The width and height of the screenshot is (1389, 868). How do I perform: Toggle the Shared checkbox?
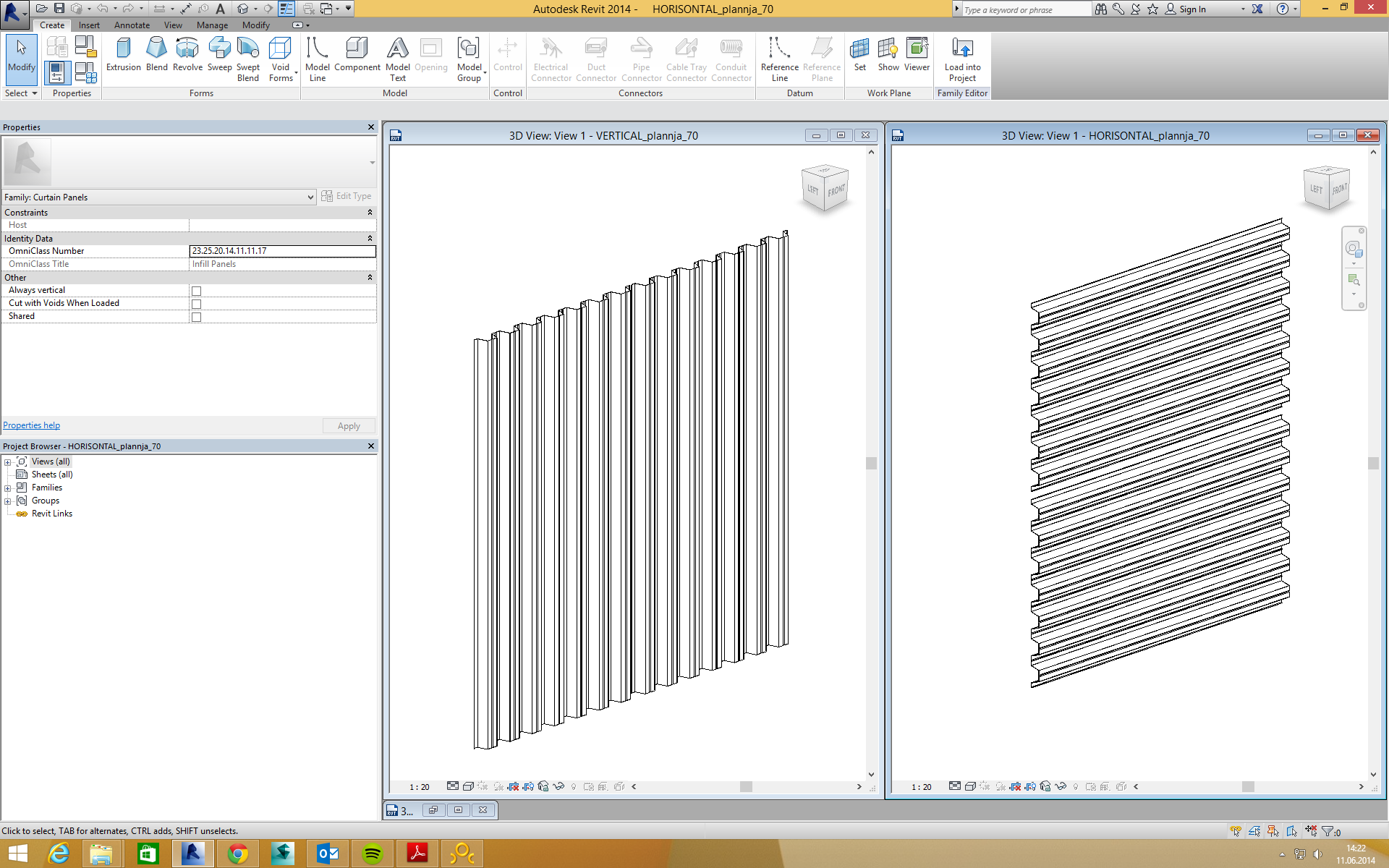click(x=196, y=317)
